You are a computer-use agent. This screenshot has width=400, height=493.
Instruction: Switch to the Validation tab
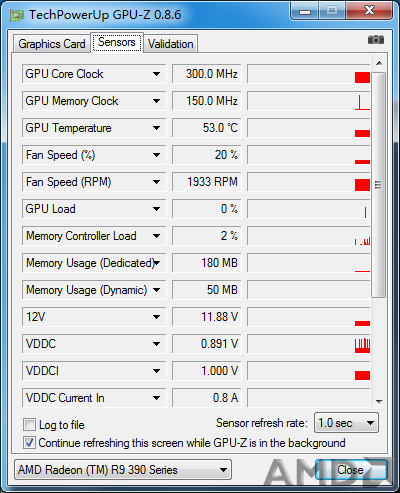(171, 44)
